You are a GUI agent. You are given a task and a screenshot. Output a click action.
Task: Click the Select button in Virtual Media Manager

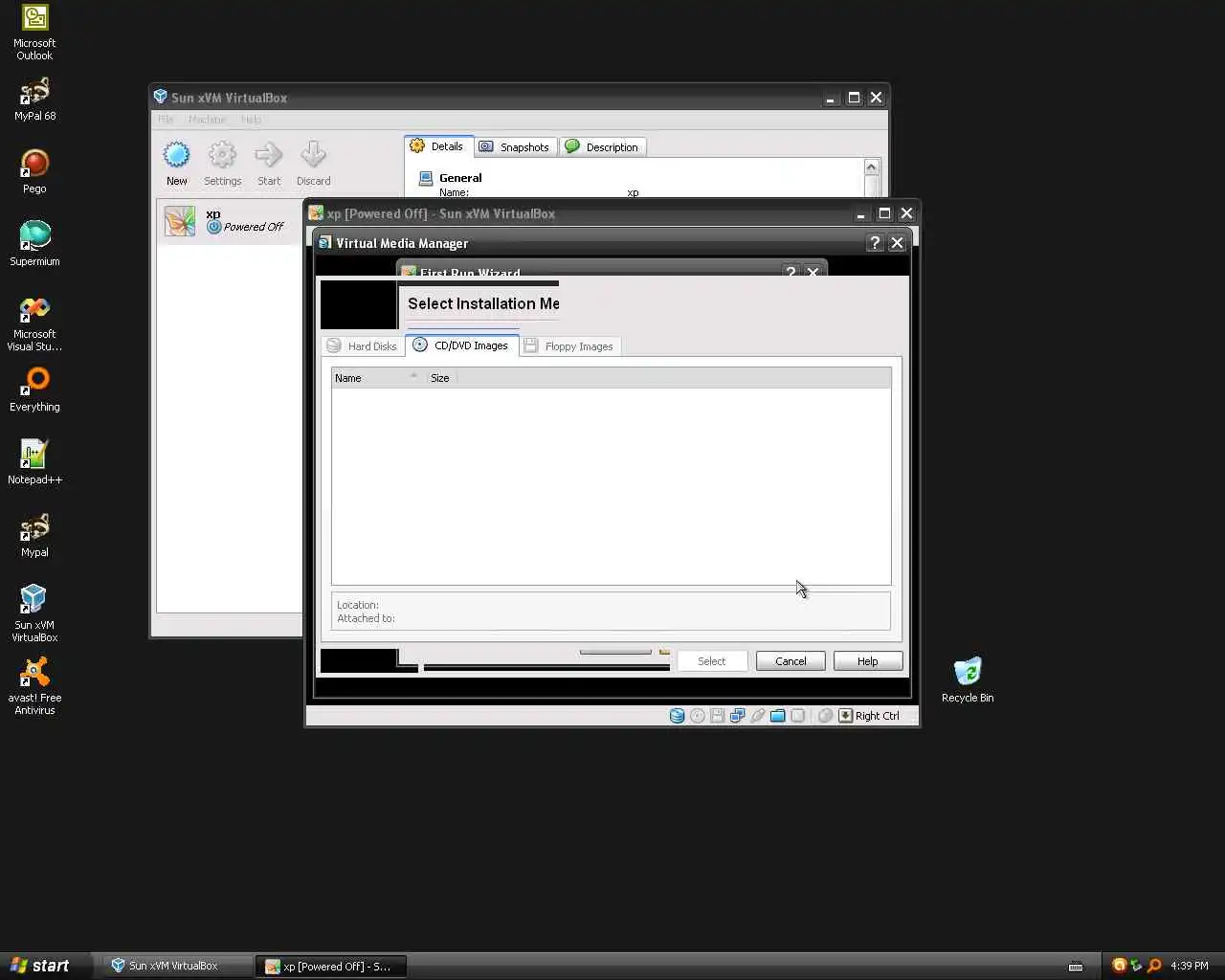[711, 661]
